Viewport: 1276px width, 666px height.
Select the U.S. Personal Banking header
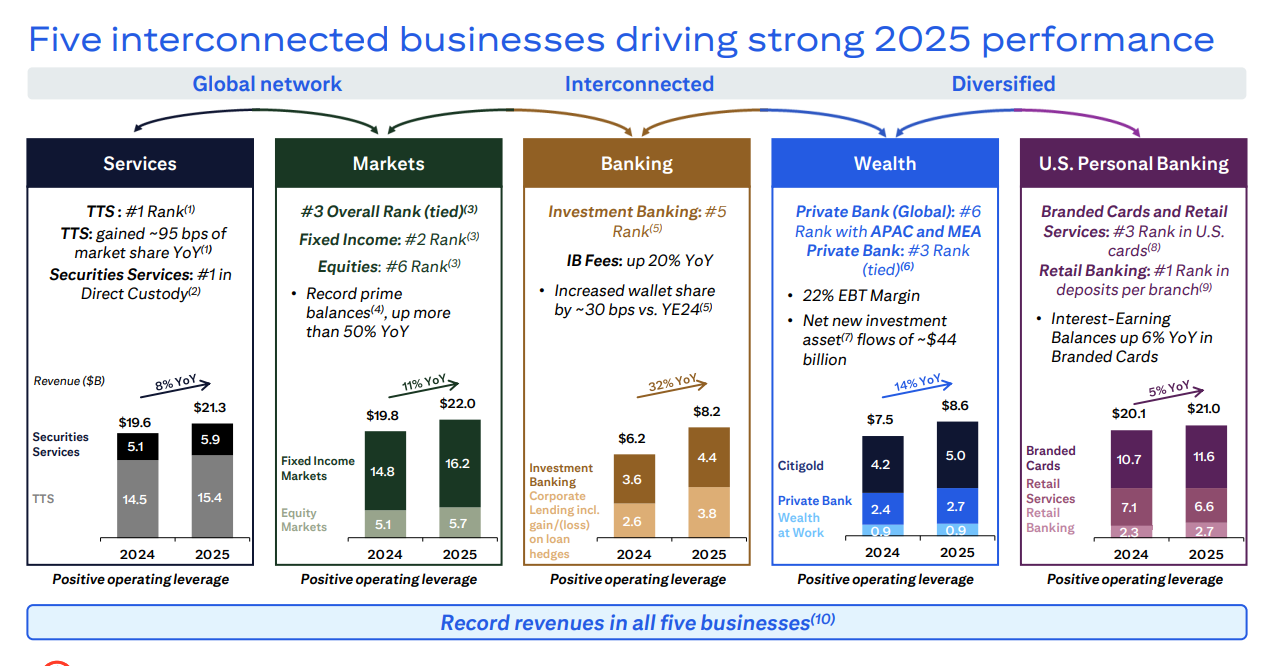pyautogui.click(x=1133, y=164)
